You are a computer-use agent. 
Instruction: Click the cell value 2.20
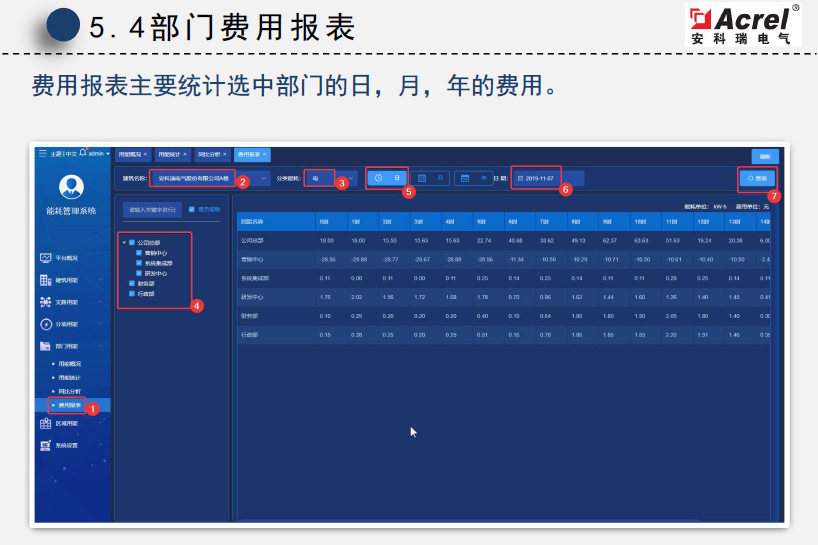(671, 335)
